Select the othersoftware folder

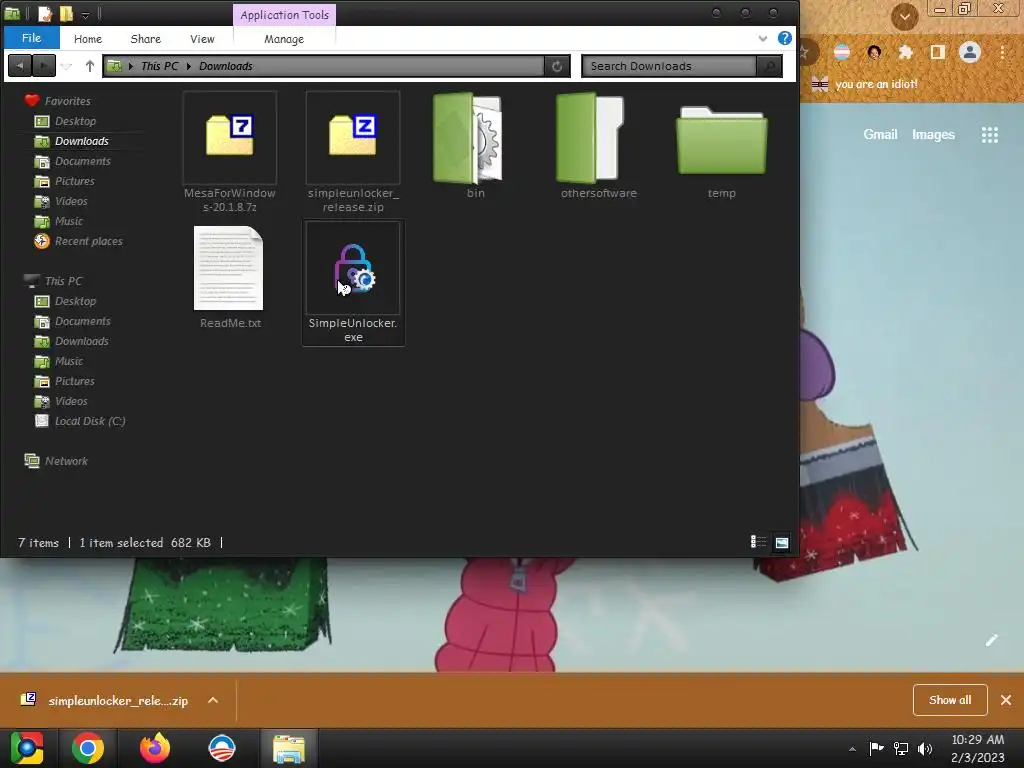598,146
